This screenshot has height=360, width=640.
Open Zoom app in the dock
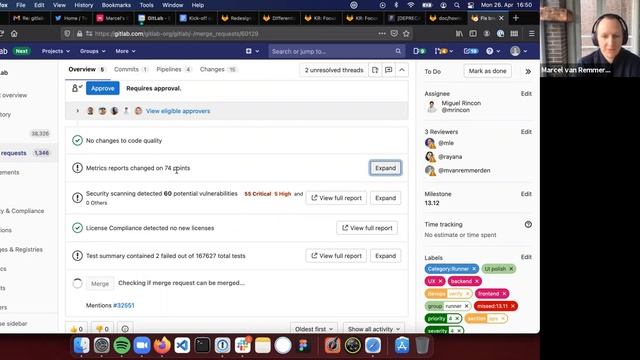click(x=142, y=345)
